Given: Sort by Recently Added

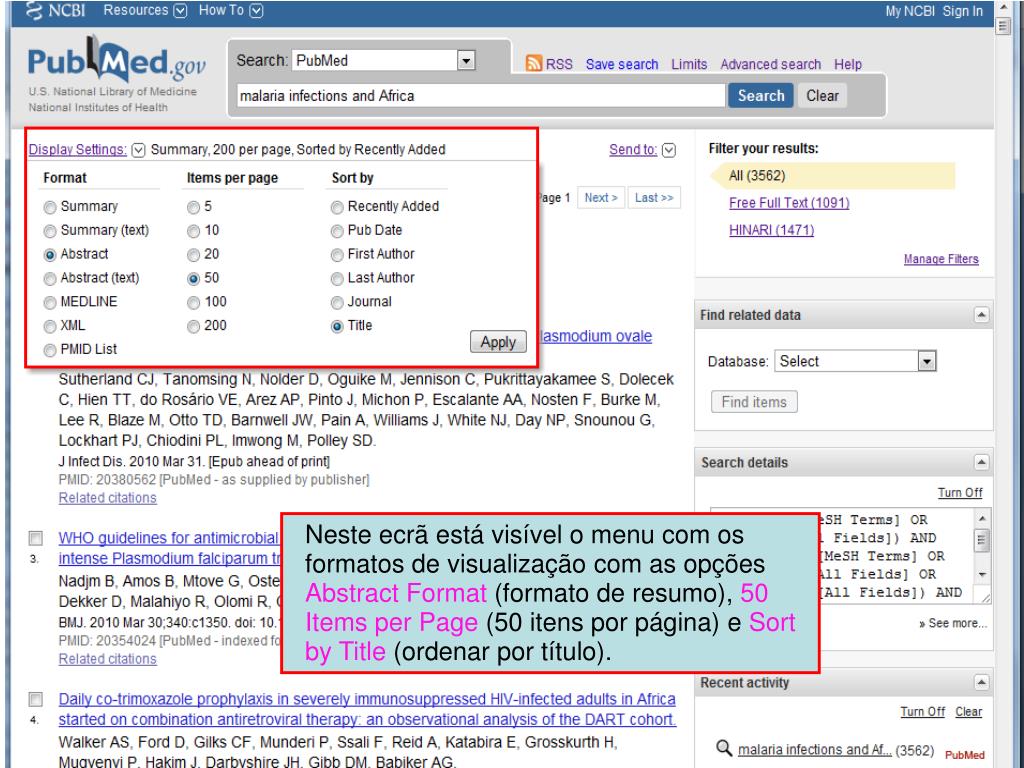Looking at the screenshot, I should point(337,208).
